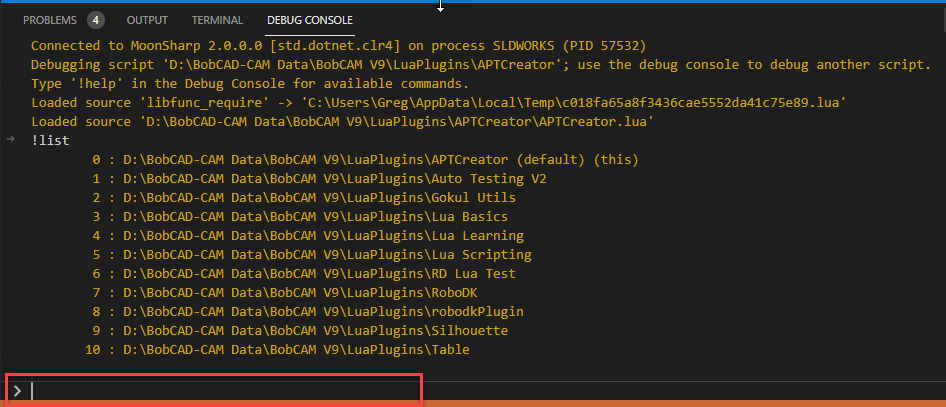The width and height of the screenshot is (946, 407).
Task: Click the prompt chevron beside the input
Action: (17, 391)
